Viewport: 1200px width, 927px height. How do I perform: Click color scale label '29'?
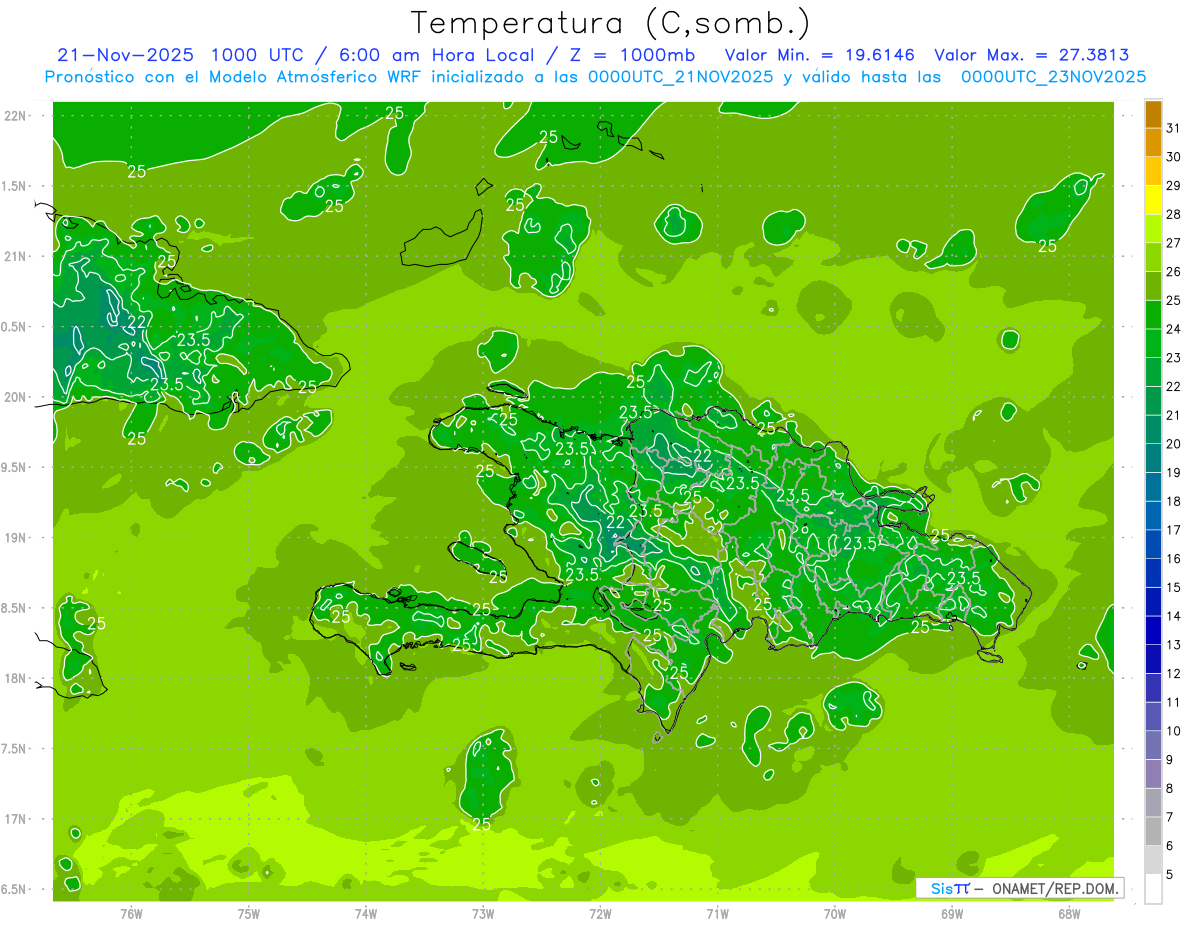[x=1174, y=185]
